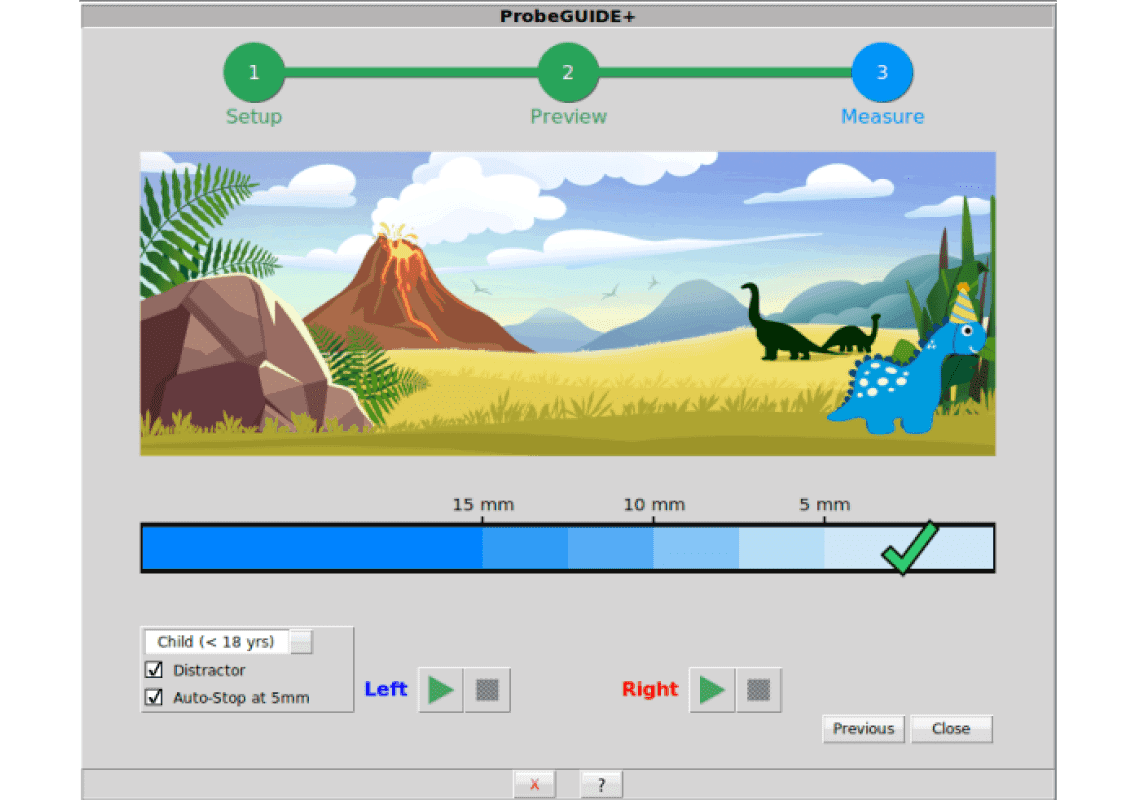Click the green checkmark on the depth bar
The image size is (1136, 800).
[x=909, y=548]
